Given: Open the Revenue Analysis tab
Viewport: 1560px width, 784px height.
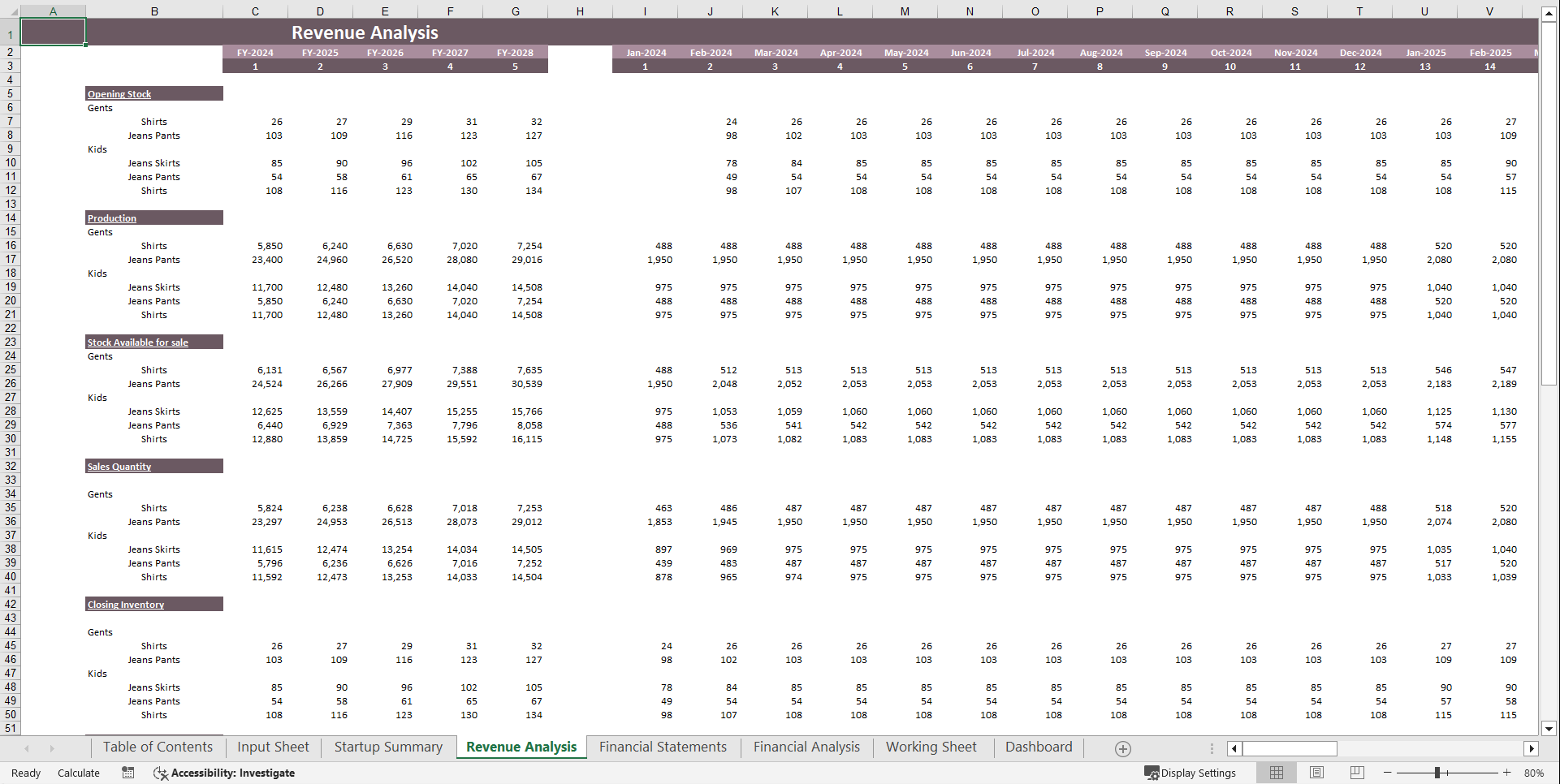Looking at the screenshot, I should (521, 747).
